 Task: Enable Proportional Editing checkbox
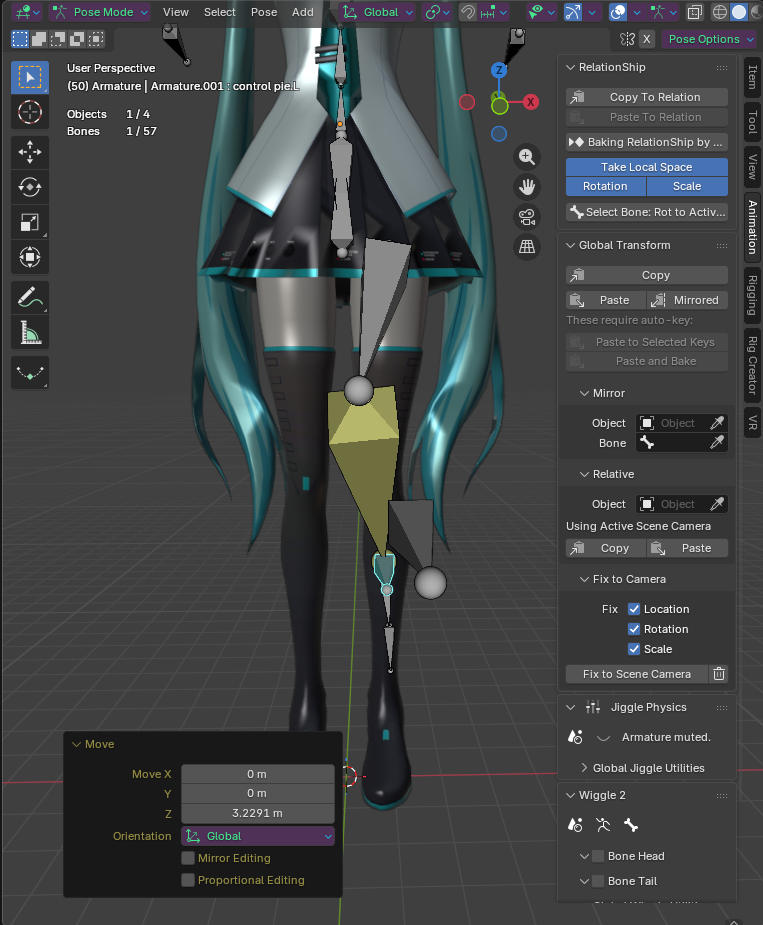pos(188,880)
